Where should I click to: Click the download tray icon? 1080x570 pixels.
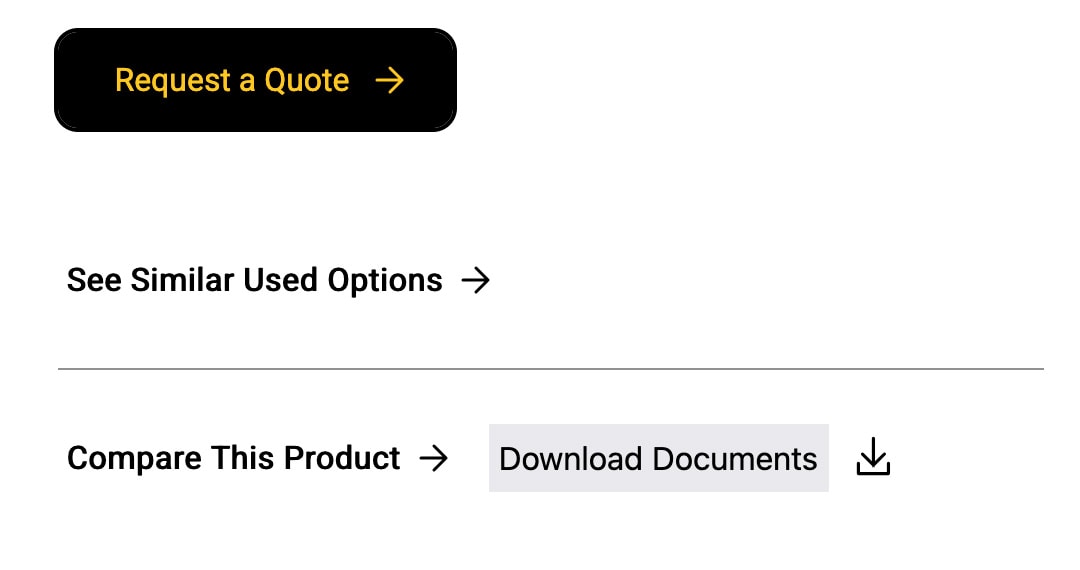pyautogui.click(x=873, y=458)
